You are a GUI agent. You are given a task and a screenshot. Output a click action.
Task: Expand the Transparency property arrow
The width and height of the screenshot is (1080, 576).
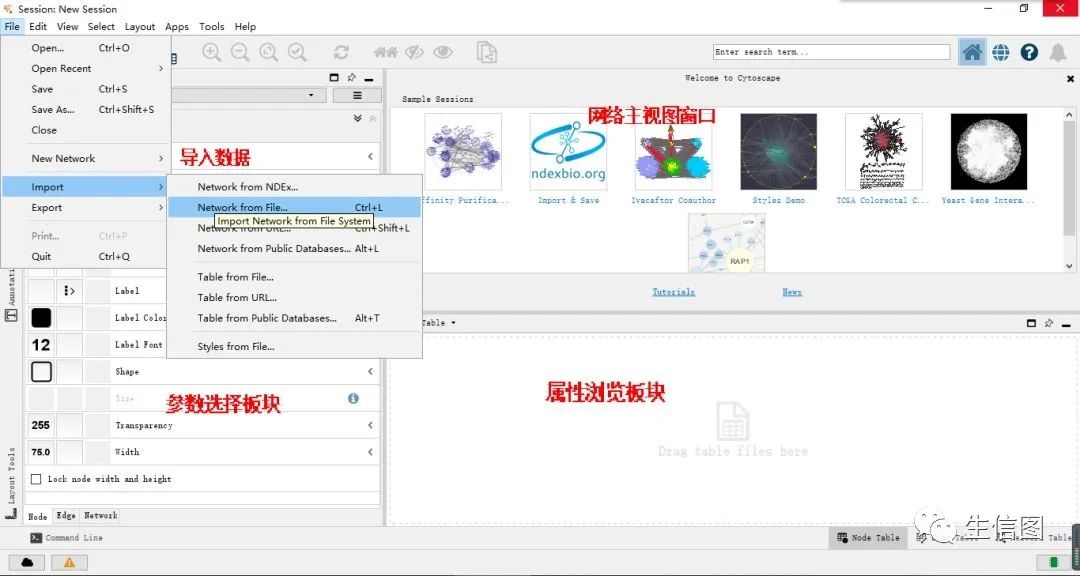pyautogui.click(x=370, y=425)
